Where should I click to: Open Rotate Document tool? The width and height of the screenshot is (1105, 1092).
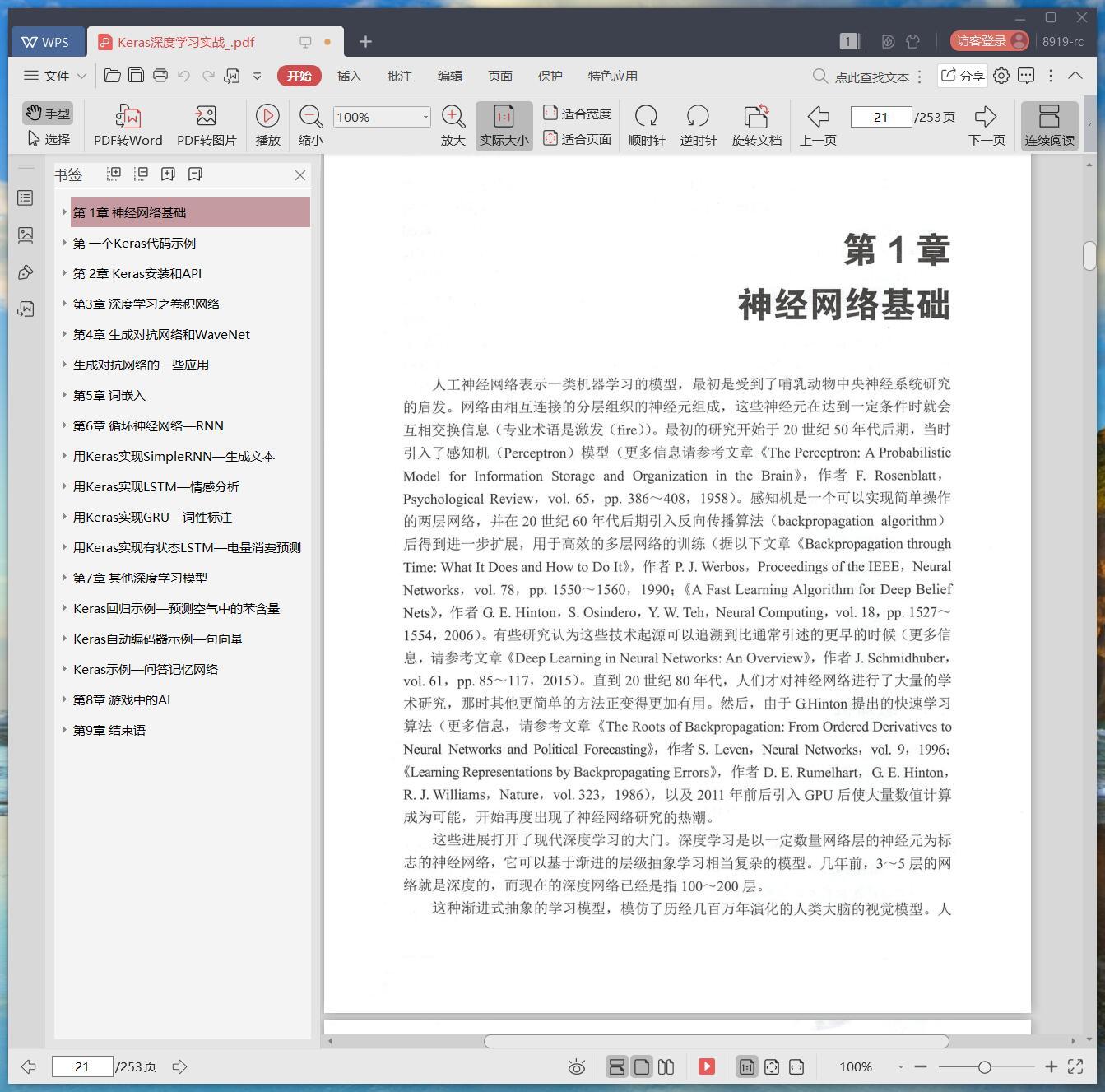[757, 126]
